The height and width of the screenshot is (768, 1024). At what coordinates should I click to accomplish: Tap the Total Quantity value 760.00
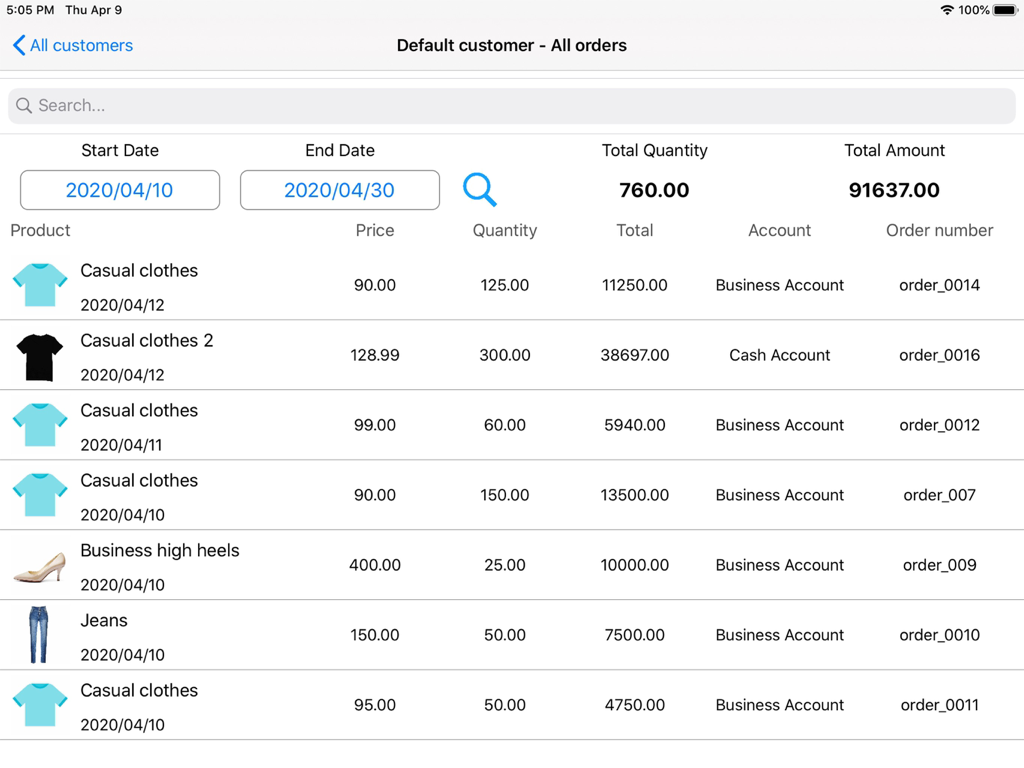[x=654, y=190]
